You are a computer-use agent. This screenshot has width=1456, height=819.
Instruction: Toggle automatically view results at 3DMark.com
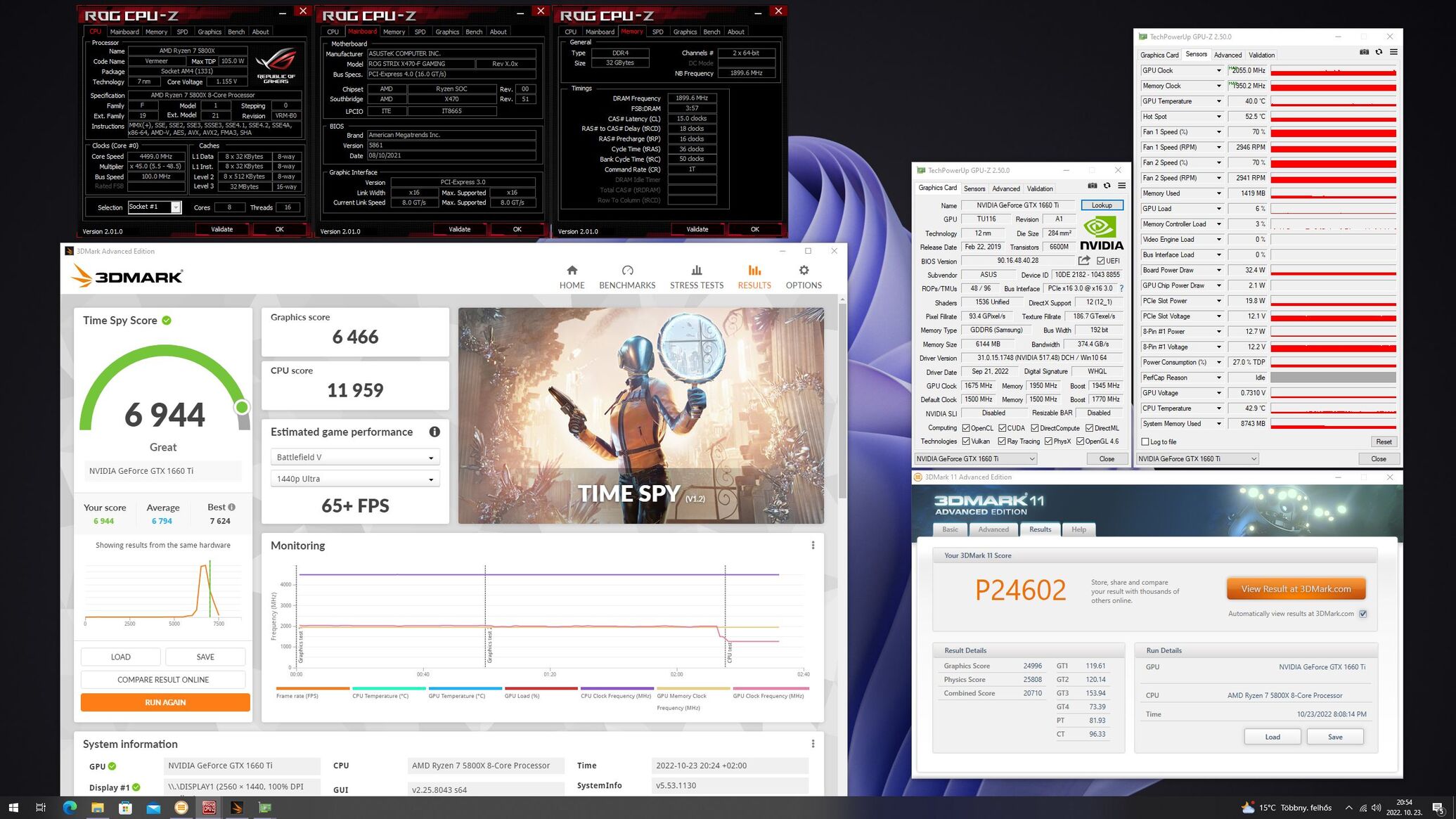tap(1363, 614)
